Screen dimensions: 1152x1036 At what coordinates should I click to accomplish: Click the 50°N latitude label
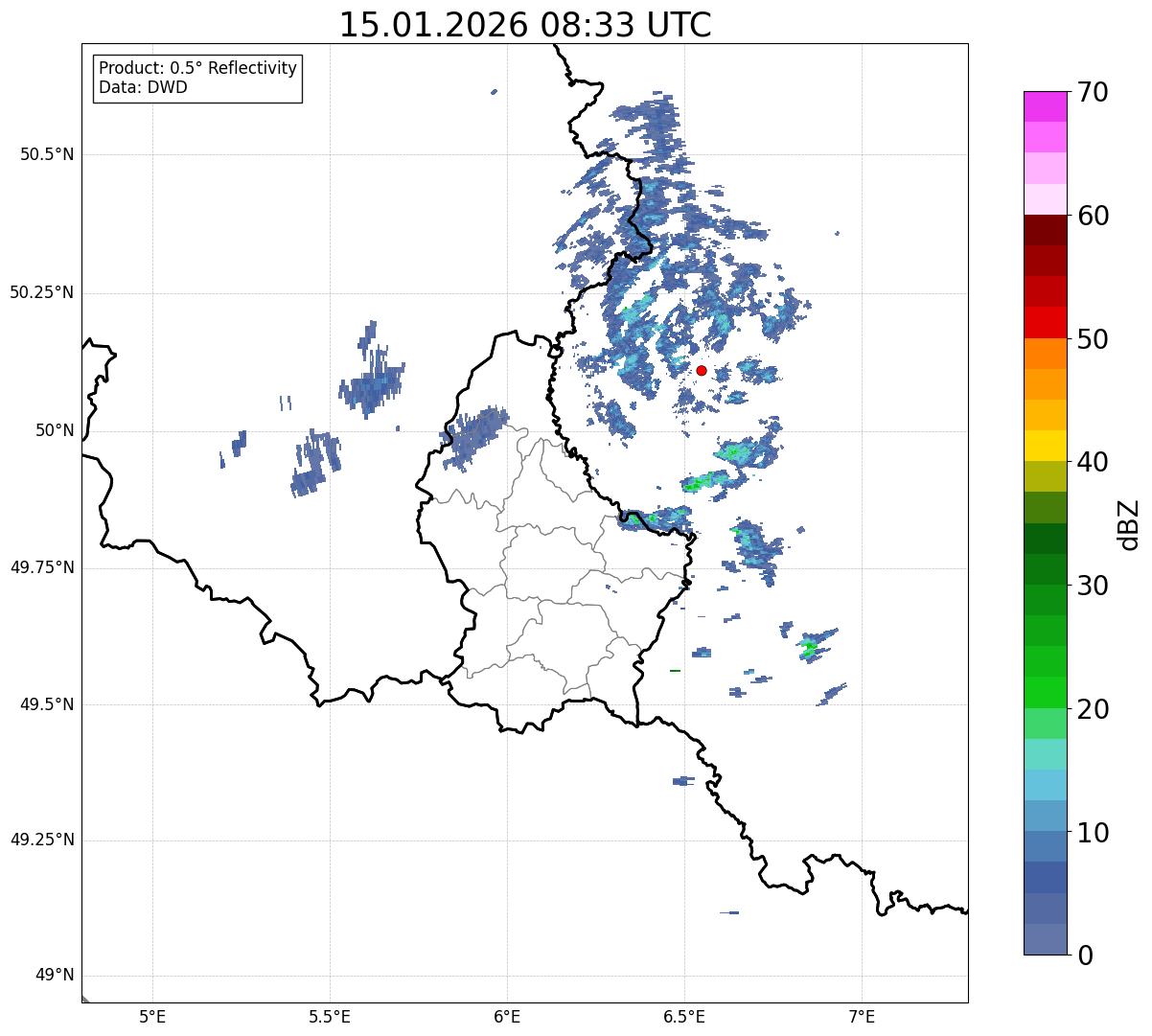pos(55,431)
